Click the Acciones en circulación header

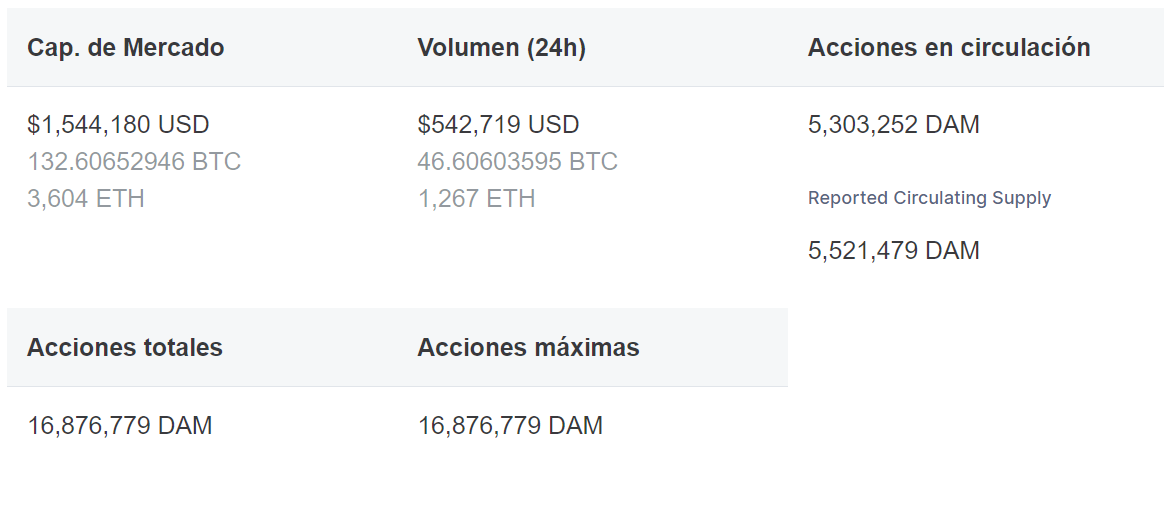tap(949, 48)
